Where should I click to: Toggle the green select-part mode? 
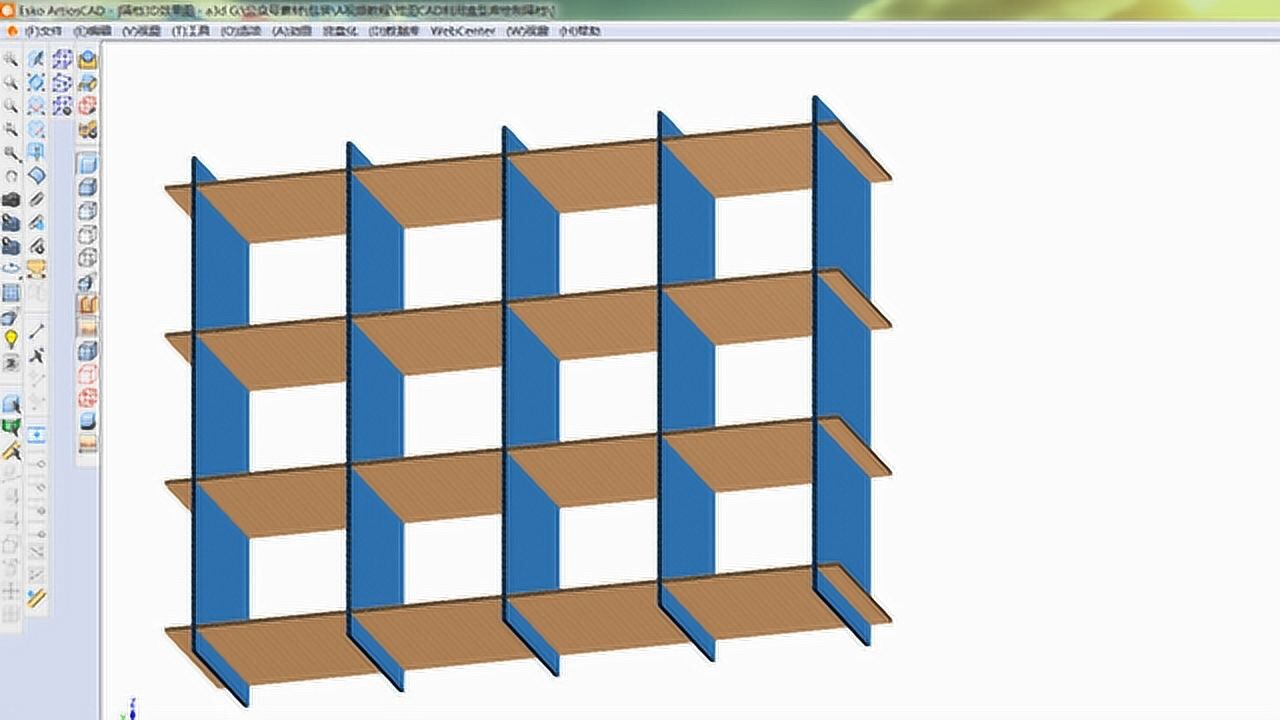12,424
